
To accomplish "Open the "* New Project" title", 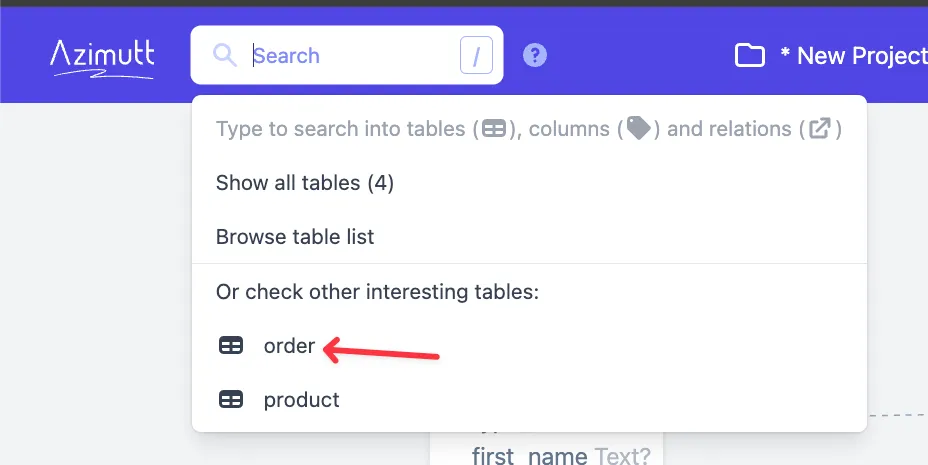I will [x=853, y=56].
